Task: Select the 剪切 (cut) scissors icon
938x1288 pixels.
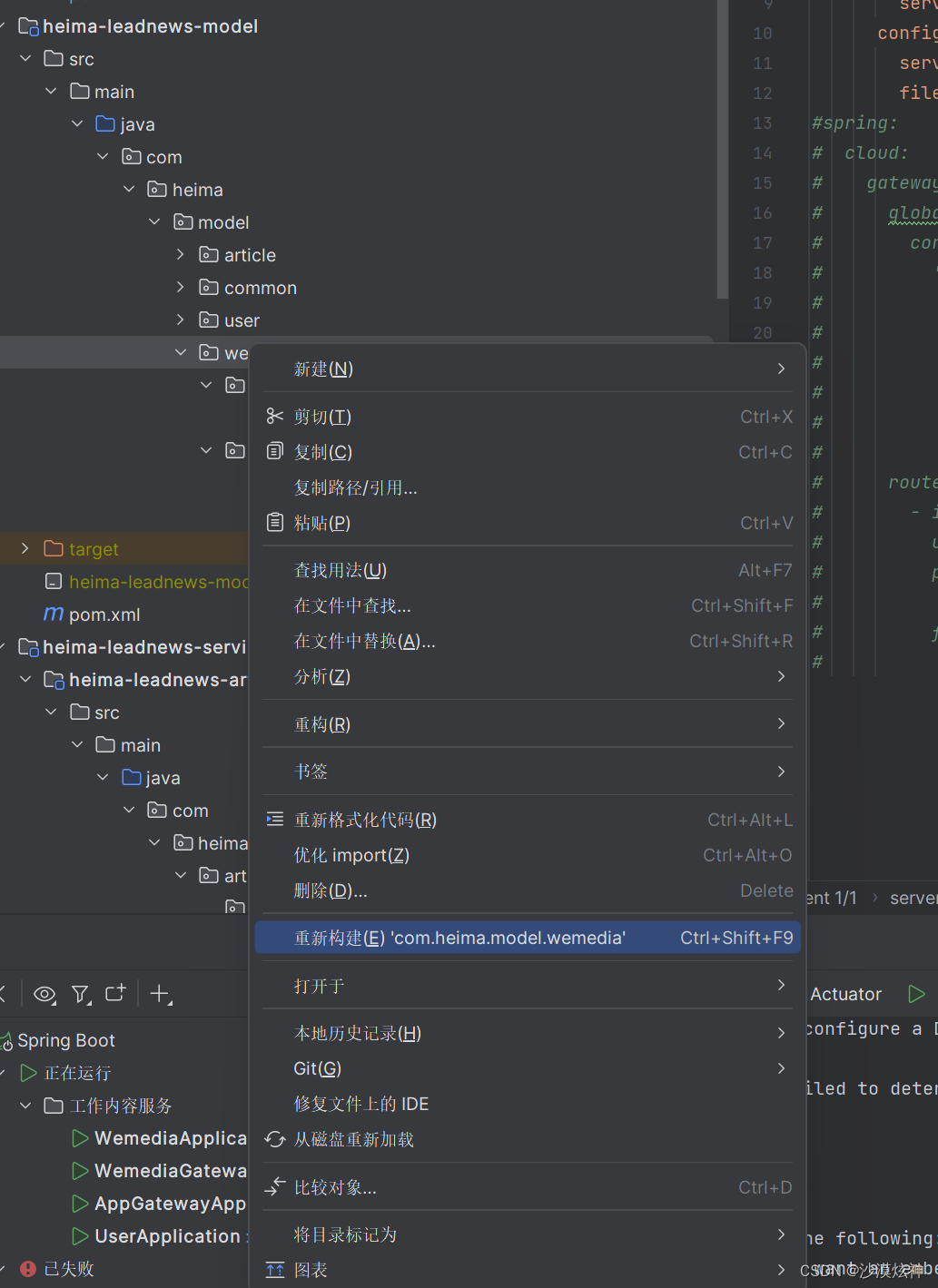Action: coord(275,416)
